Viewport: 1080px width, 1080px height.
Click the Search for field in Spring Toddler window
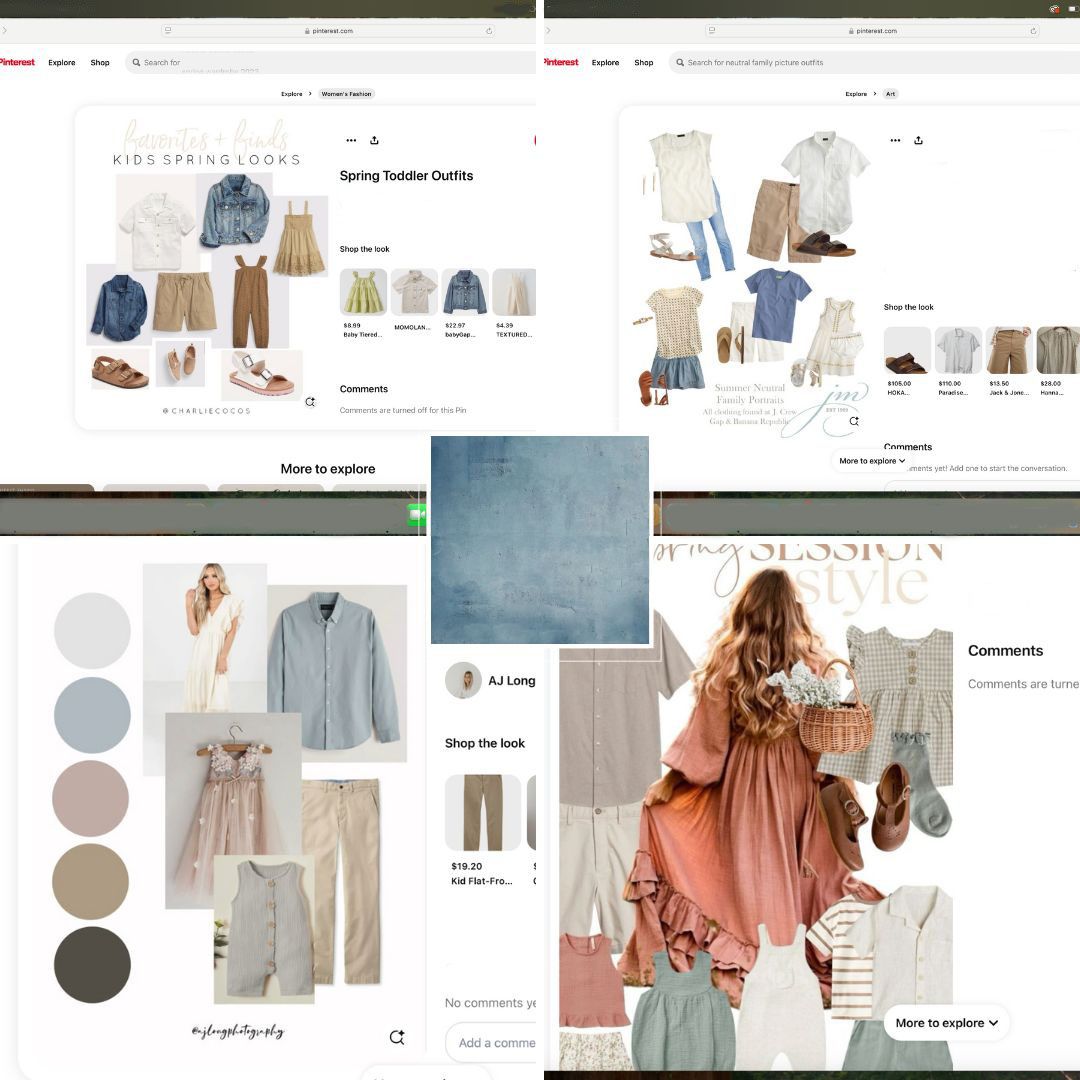point(331,62)
